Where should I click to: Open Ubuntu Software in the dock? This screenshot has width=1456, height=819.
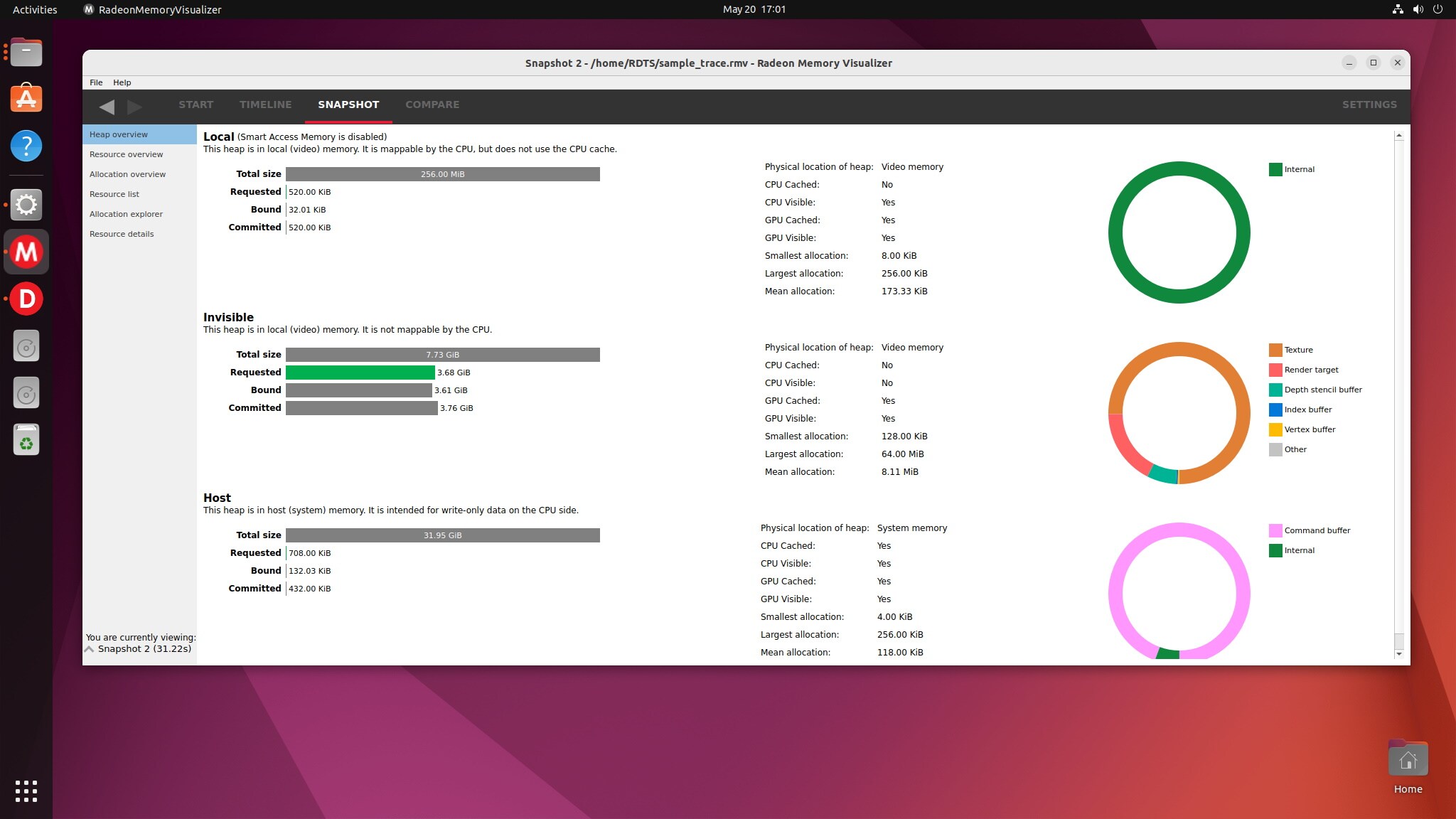(x=26, y=99)
